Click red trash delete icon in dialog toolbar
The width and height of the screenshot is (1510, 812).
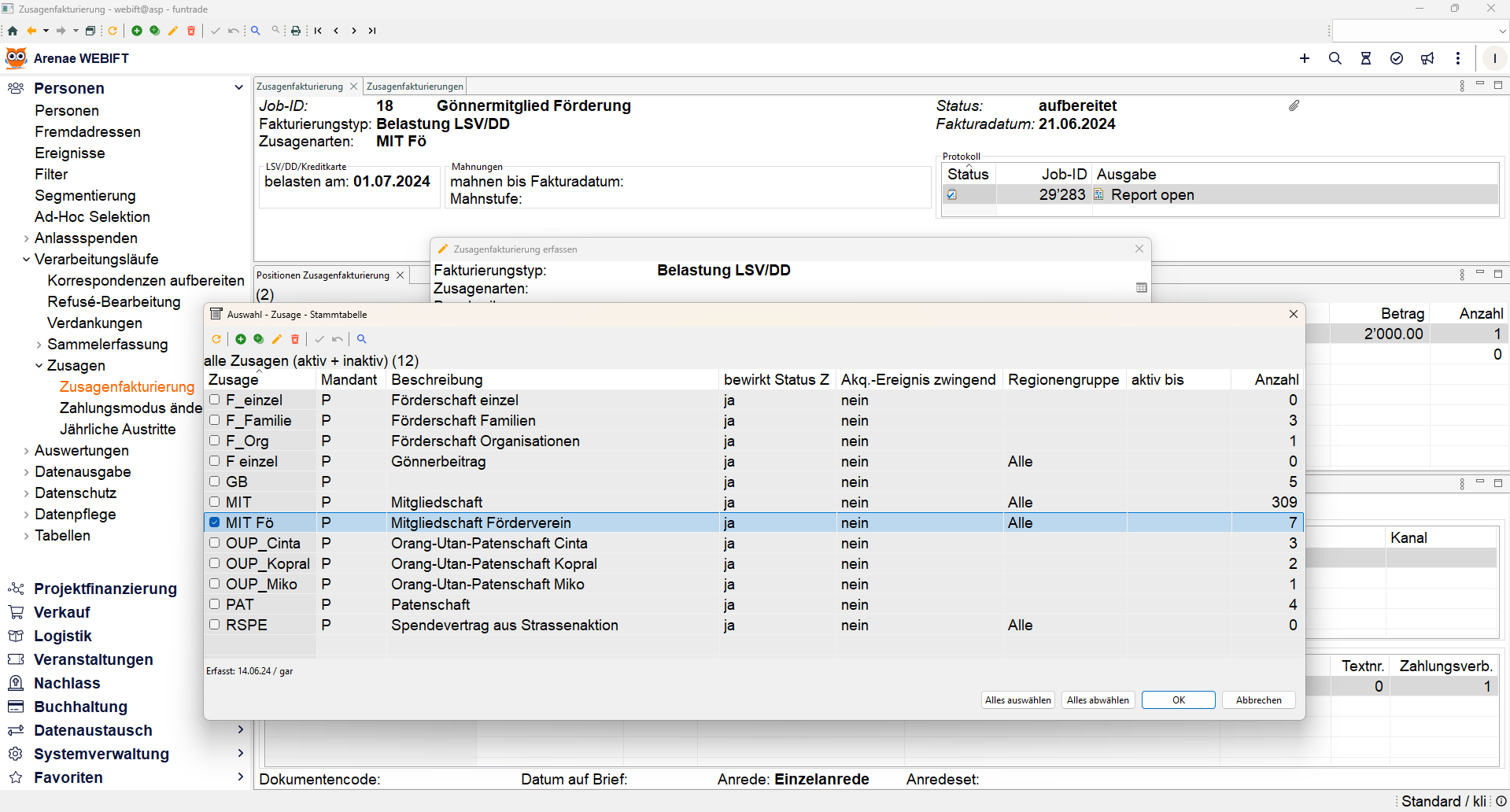(x=295, y=339)
